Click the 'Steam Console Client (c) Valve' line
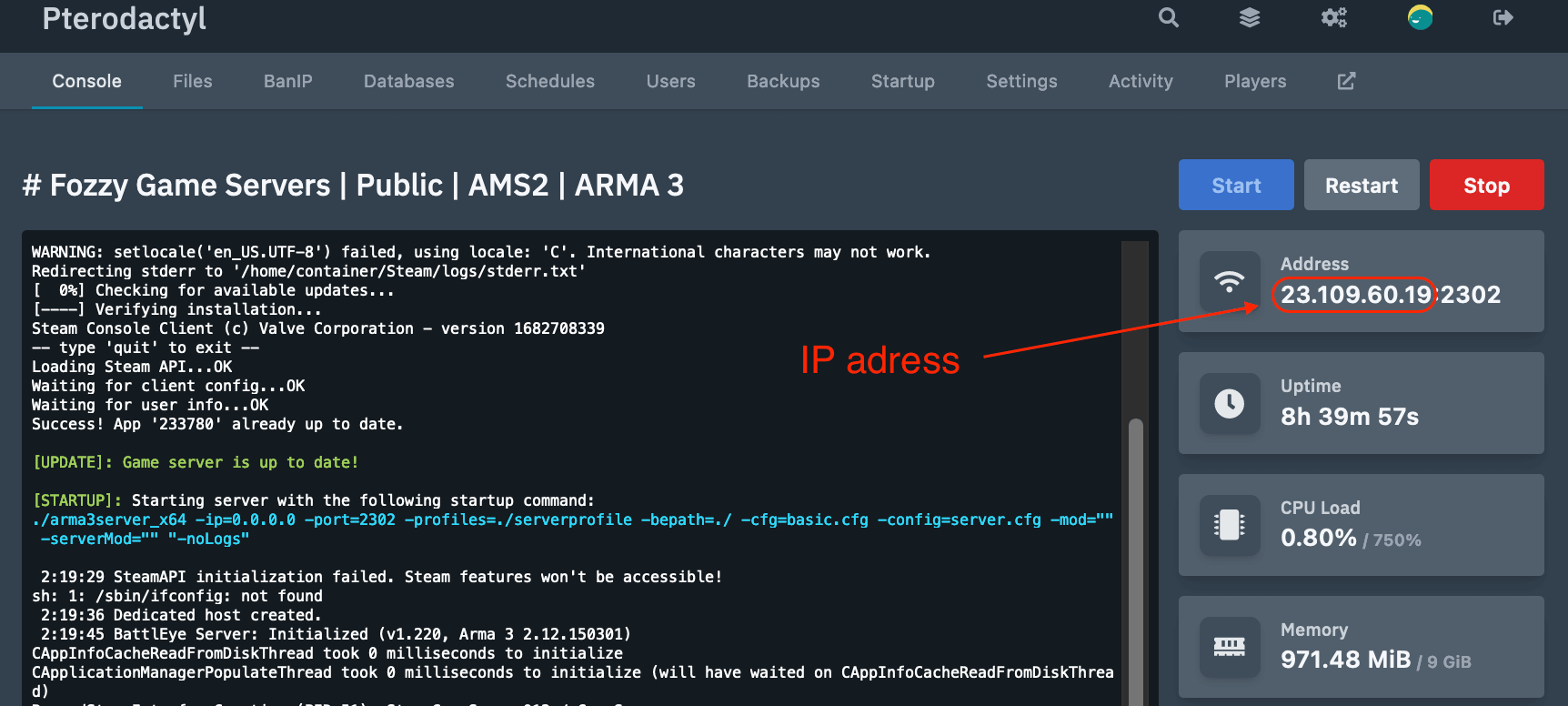 [318, 328]
